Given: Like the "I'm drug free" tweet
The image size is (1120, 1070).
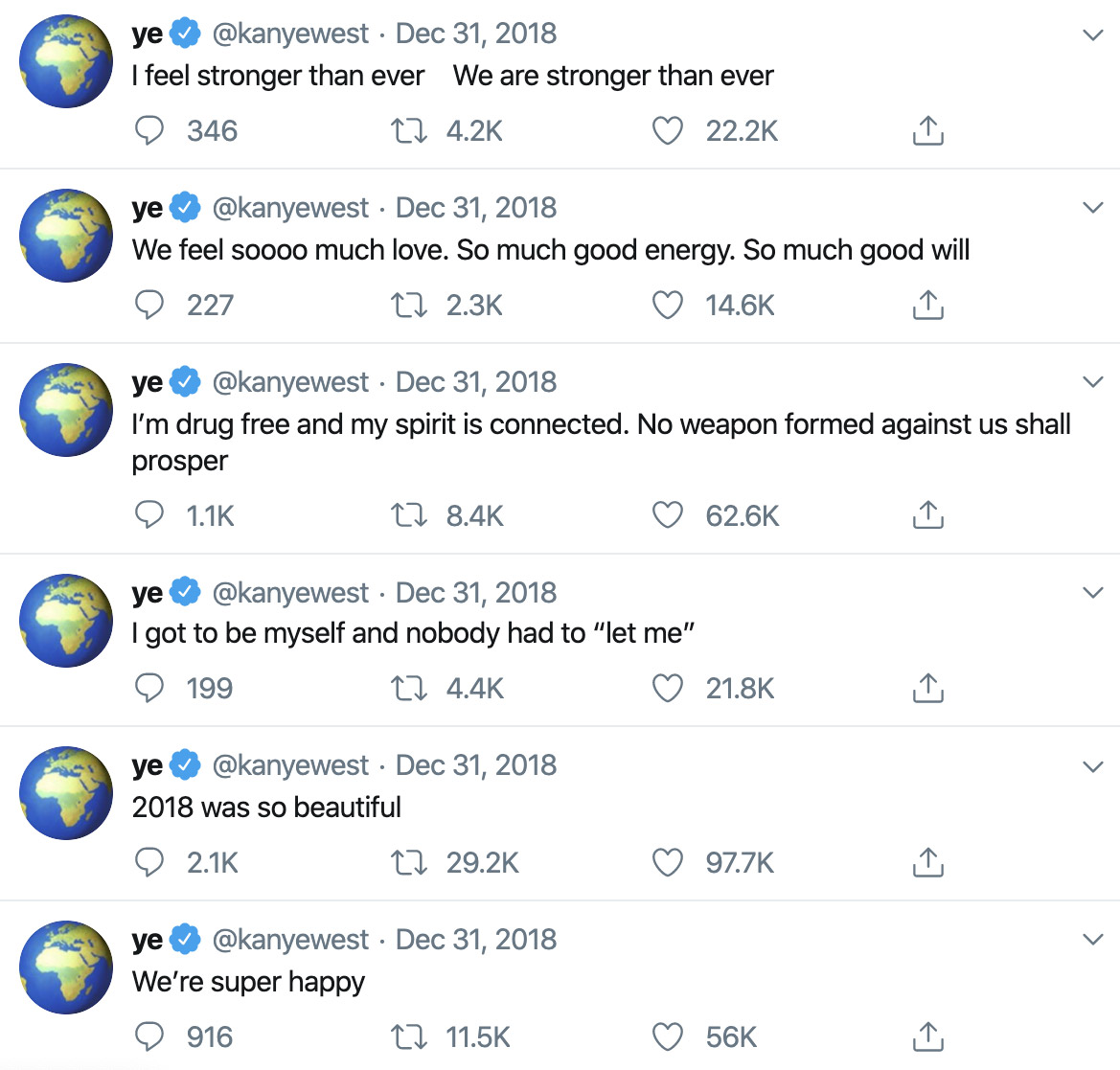Looking at the screenshot, I should click(x=667, y=515).
